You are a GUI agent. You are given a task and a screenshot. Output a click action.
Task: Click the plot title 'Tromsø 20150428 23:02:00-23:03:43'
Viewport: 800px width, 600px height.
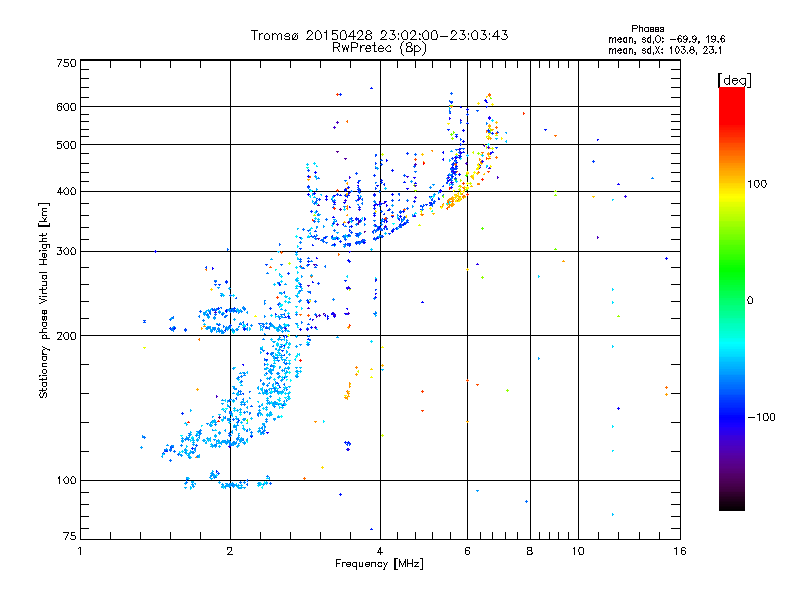pos(379,35)
